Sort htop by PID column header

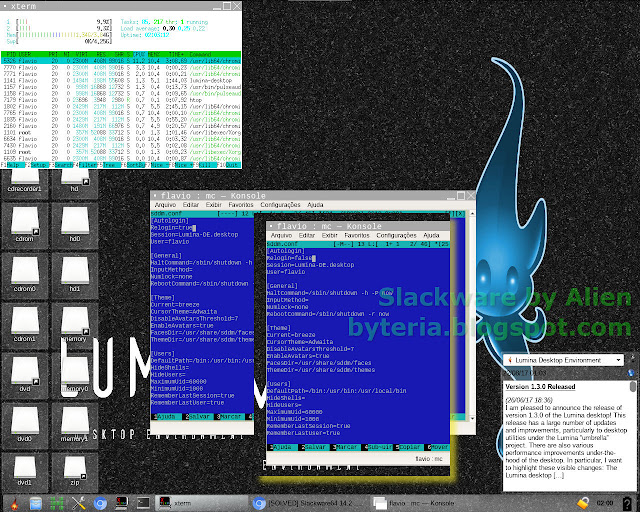tap(11, 54)
